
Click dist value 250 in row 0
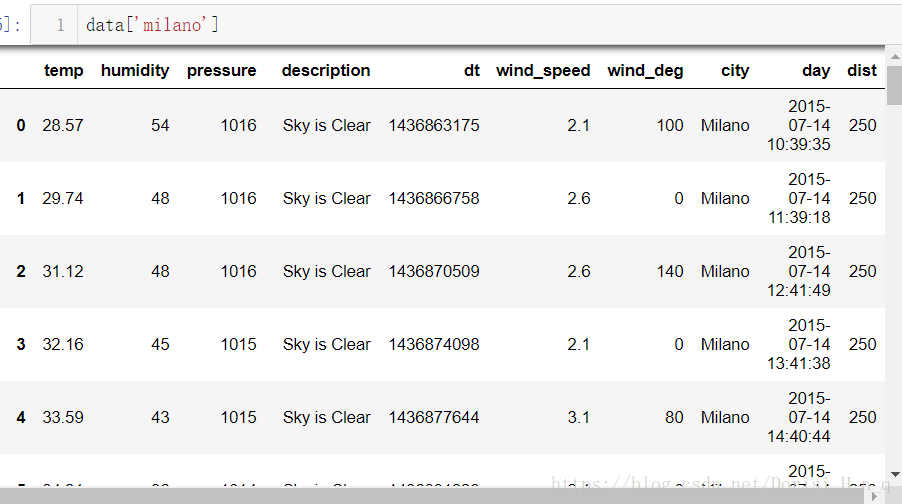click(862, 125)
